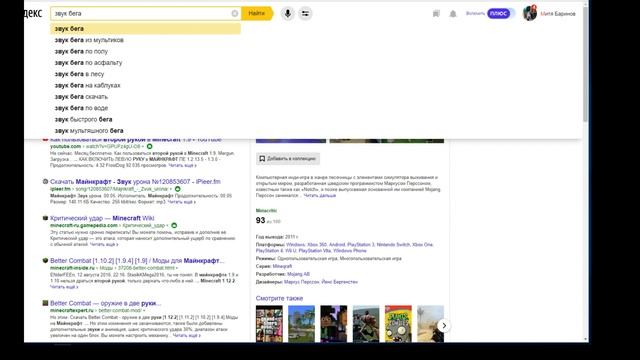Open the collections bookmark icon in header
This screenshot has height=360, width=640.
point(436,14)
